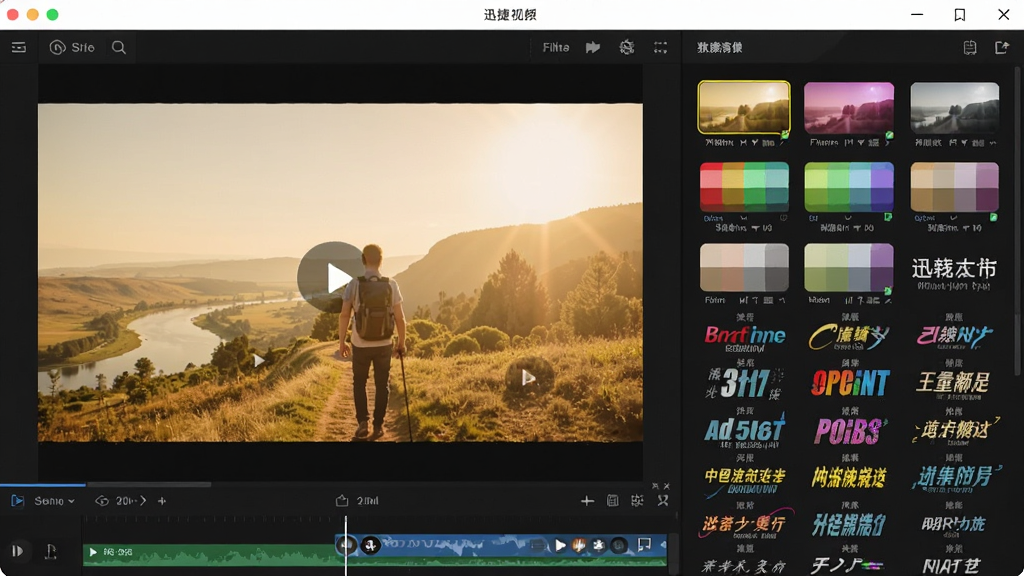Apply the red and blue 'Bmfinne' text style
The height and width of the screenshot is (576, 1024).
tap(744, 337)
